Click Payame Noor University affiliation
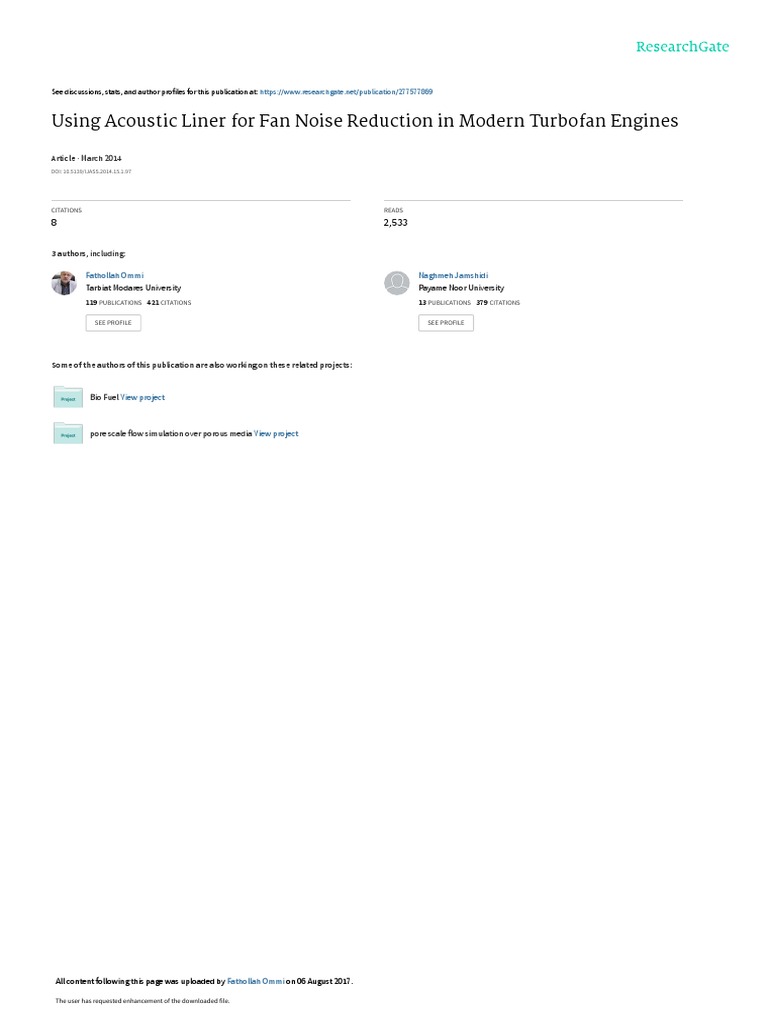768x1024 pixels. coord(461,288)
